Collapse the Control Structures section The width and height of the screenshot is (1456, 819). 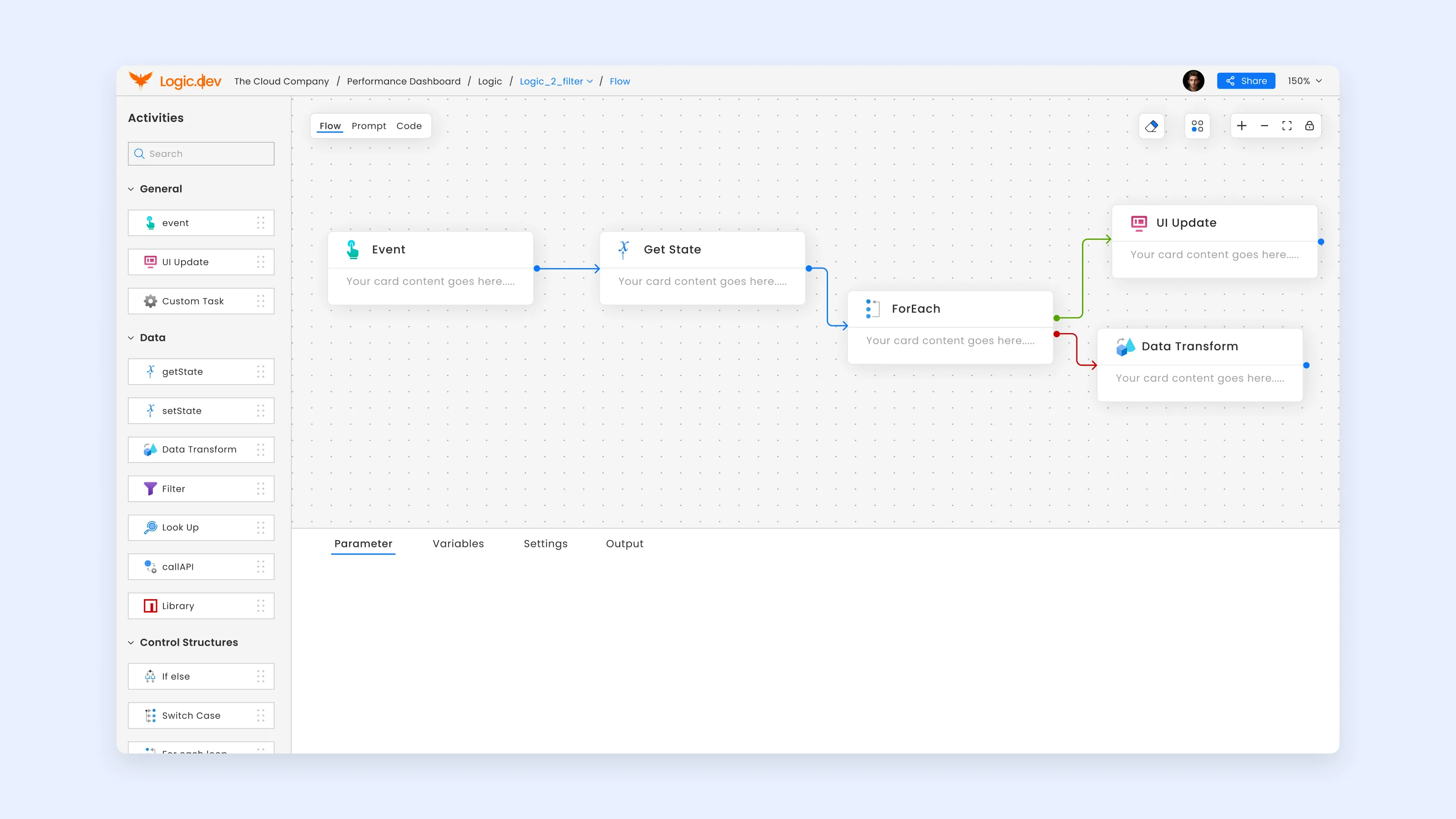point(131,642)
